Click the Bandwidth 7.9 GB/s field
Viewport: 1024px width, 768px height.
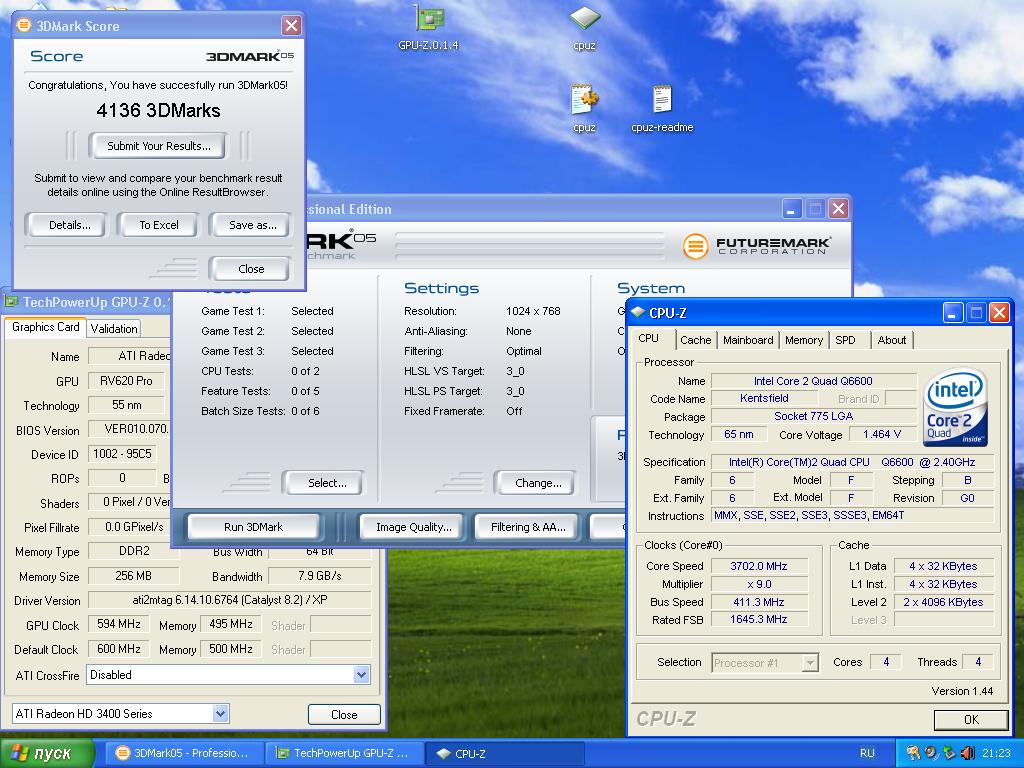pyautogui.click(x=320, y=576)
